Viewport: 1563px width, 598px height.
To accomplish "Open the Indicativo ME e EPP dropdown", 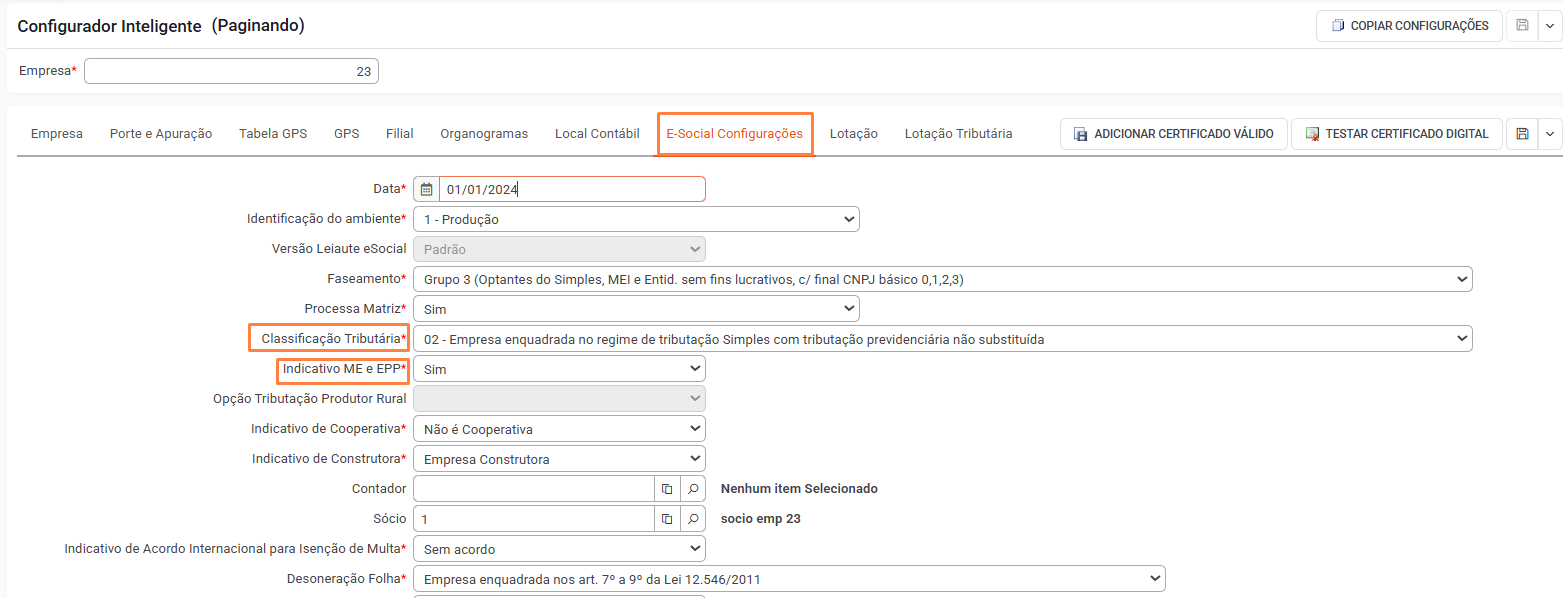I will coord(559,369).
